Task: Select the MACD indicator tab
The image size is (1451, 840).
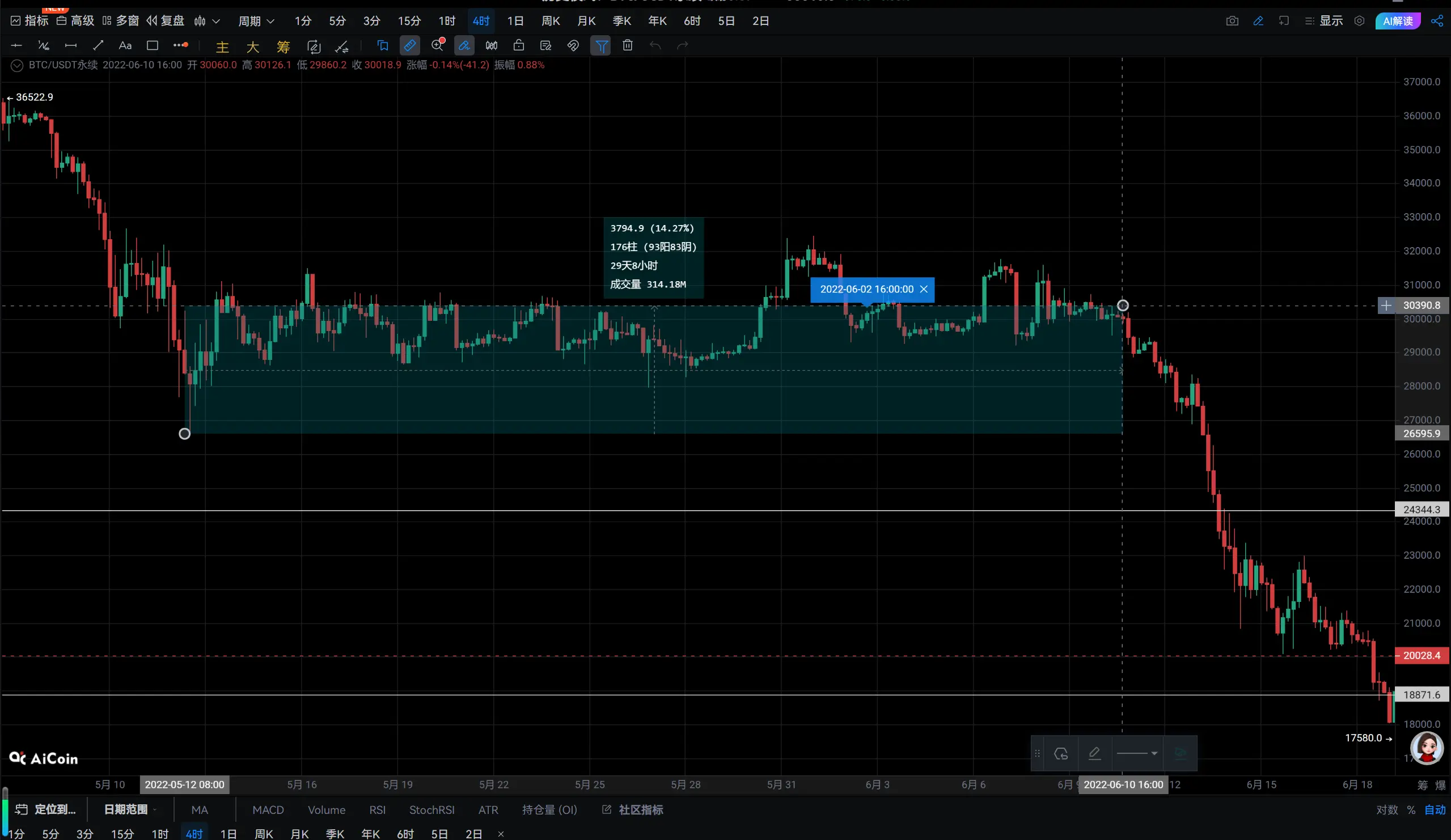Action: [268, 809]
